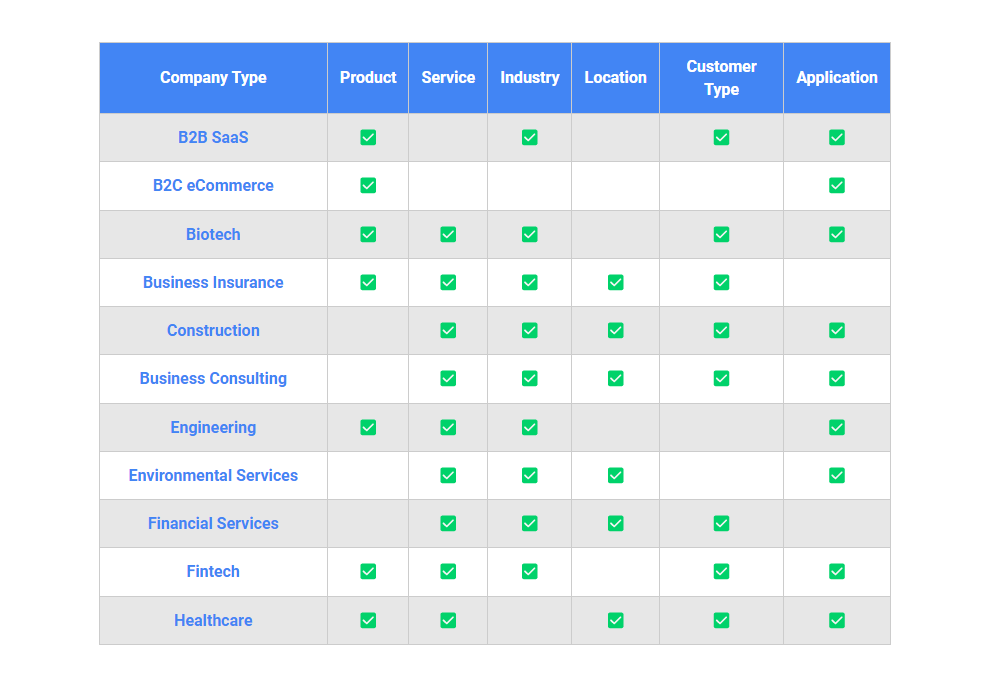Click the Business Consulting row label
Viewport: 990px width, 700px height.
click(x=213, y=379)
